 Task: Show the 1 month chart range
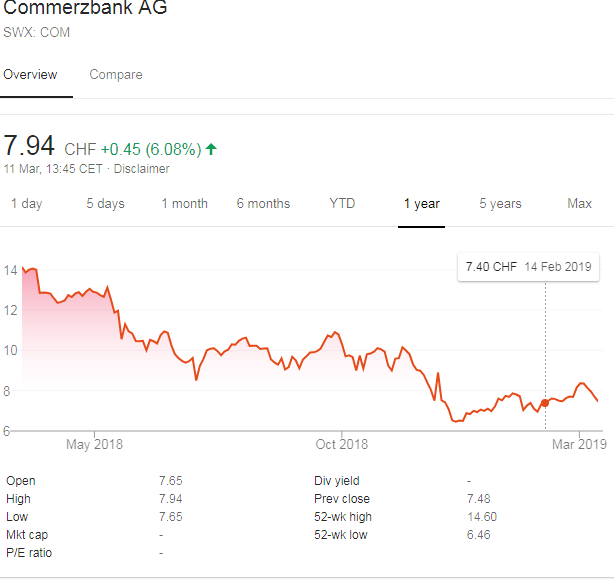184,204
